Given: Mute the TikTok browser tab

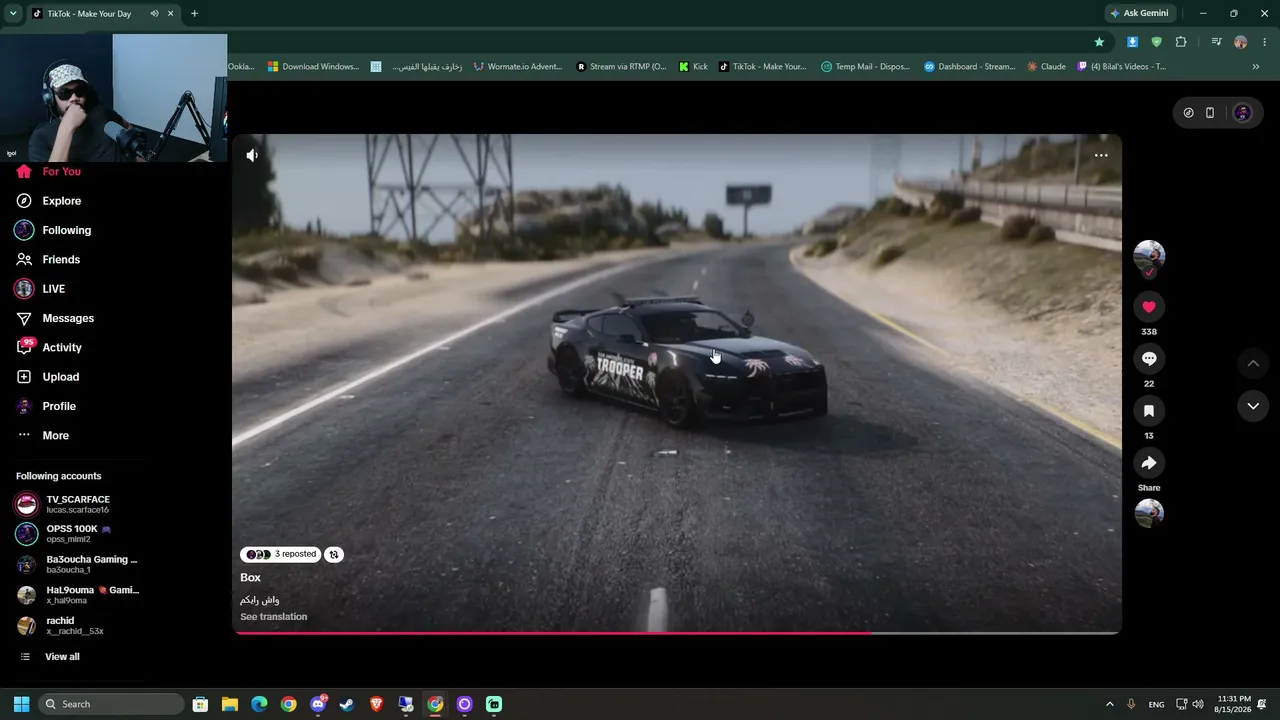Looking at the screenshot, I should pyautogui.click(x=154, y=14).
